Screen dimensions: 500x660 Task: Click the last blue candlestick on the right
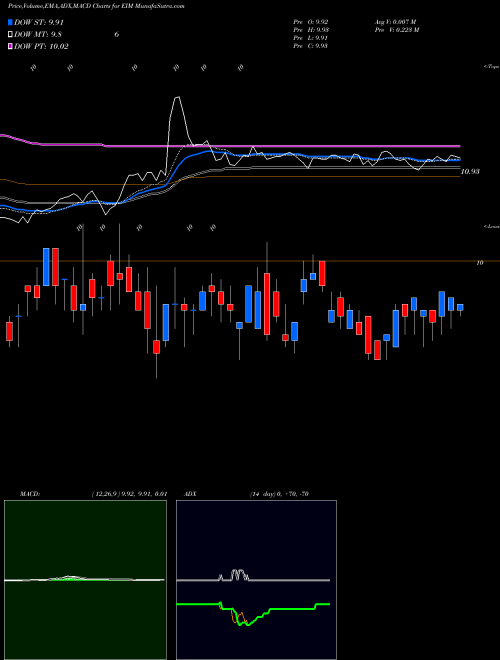pyautogui.click(x=460, y=307)
